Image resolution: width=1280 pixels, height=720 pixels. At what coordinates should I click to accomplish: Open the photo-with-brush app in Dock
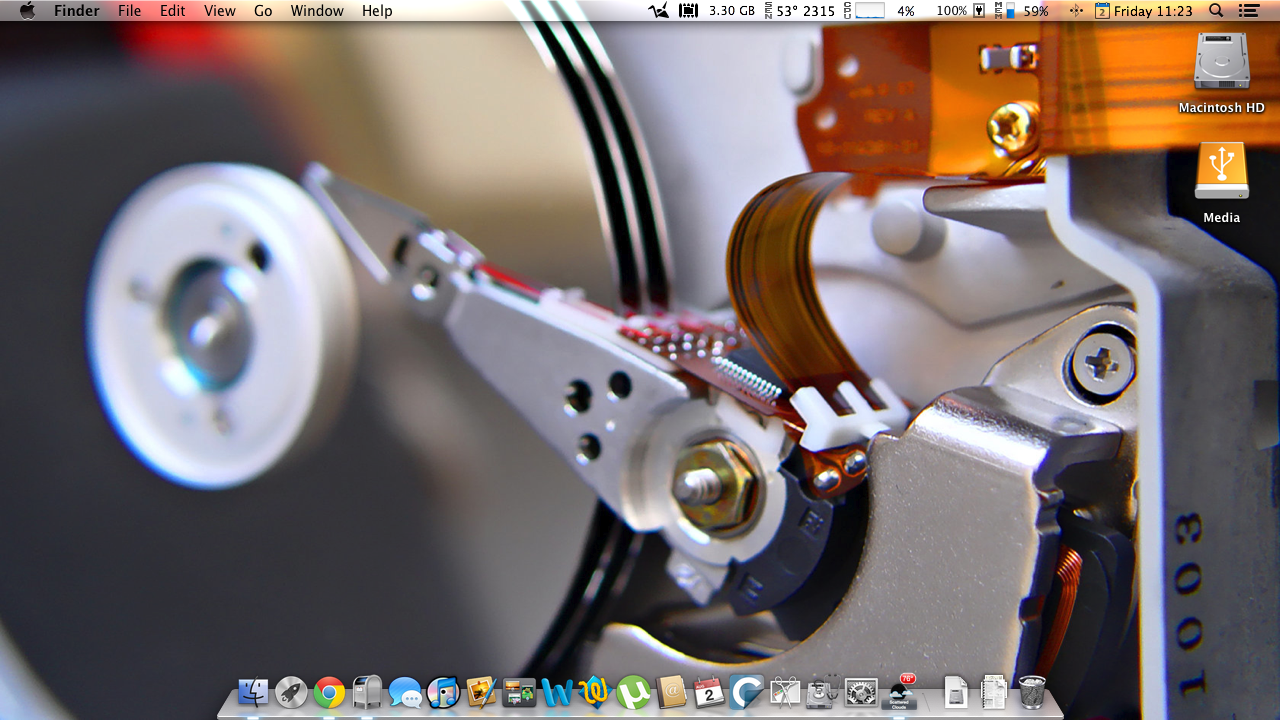click(x=481, y=692)
